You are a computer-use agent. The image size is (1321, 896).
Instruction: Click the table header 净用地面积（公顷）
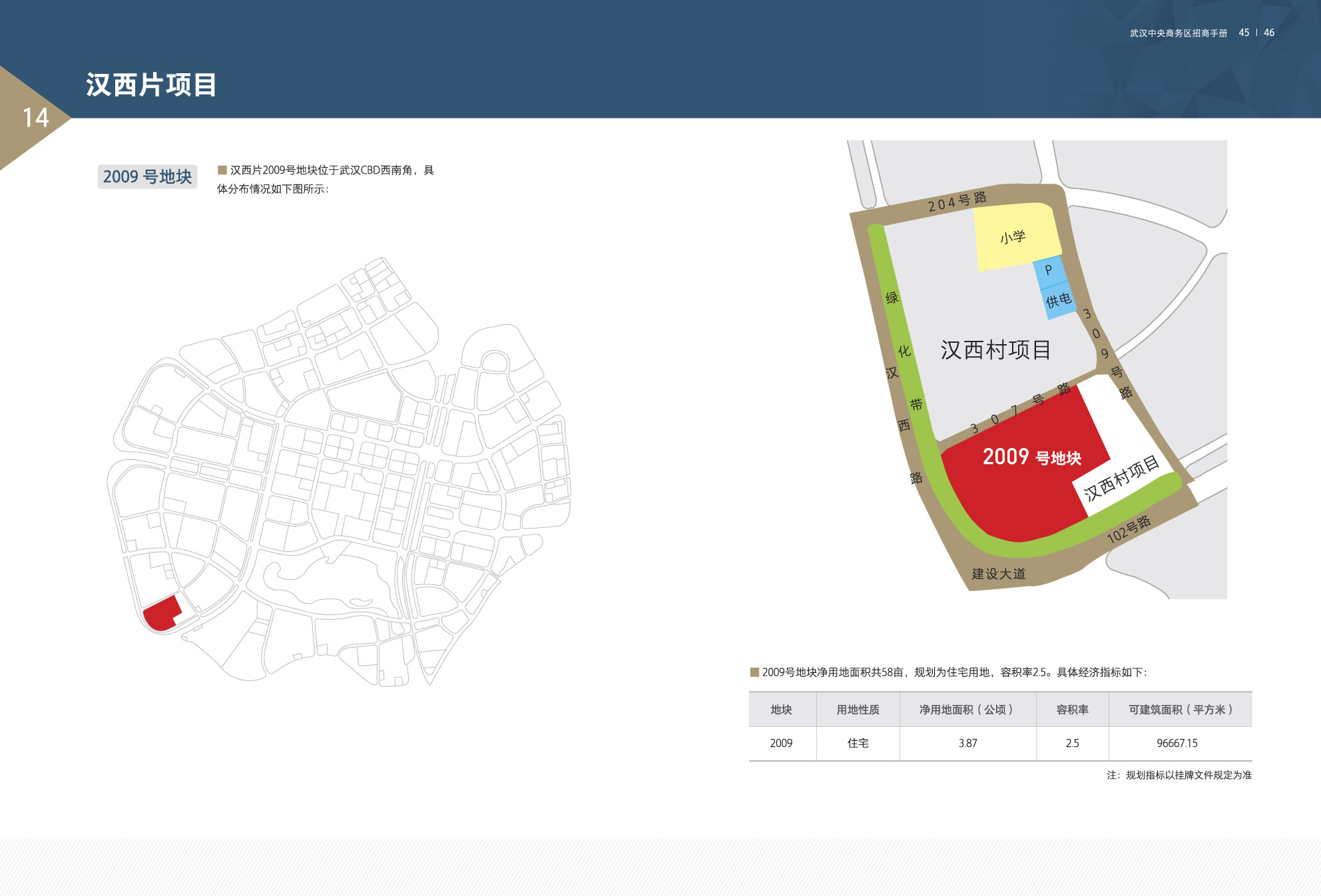967,710
